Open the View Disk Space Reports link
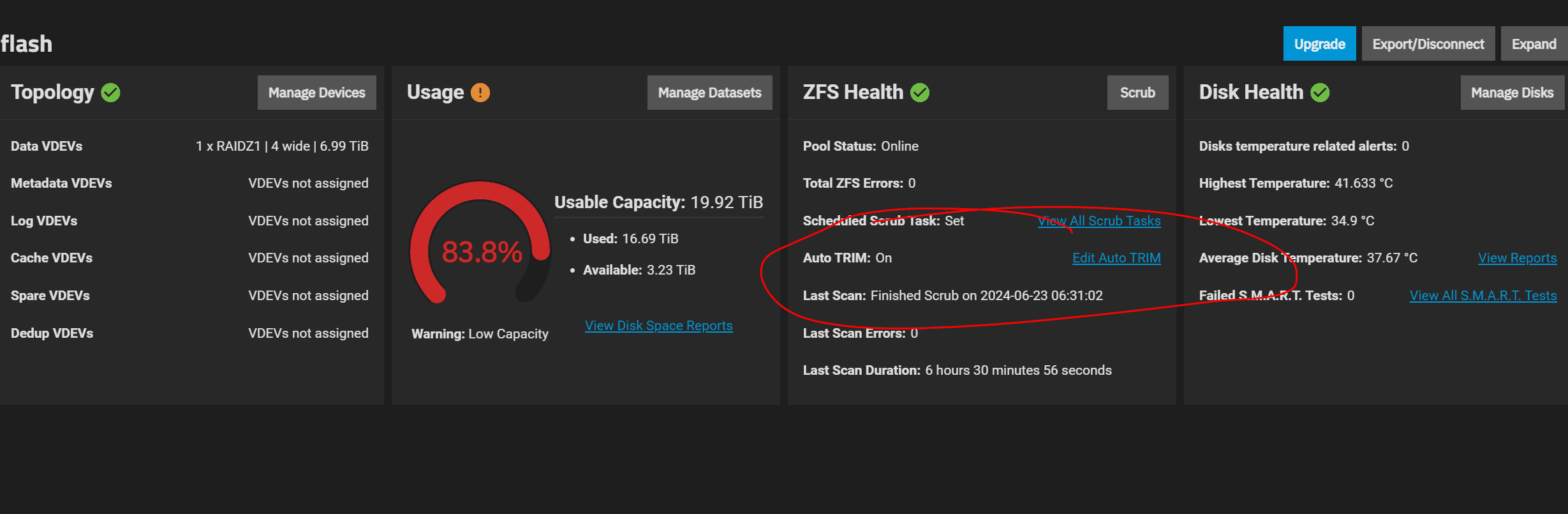1568x514 pixels. [658, 326]
